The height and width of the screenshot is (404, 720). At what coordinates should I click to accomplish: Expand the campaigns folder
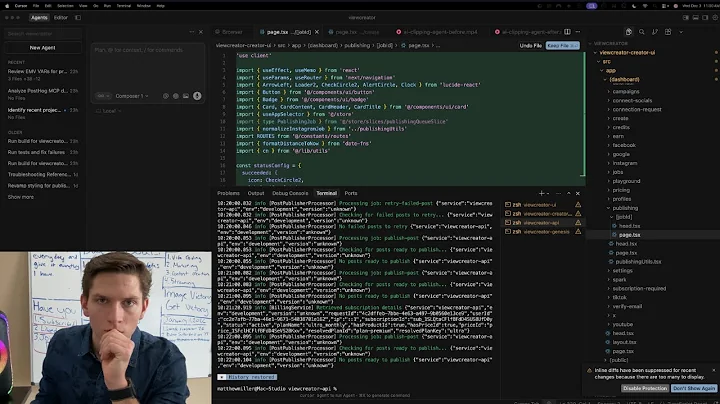coord(625,91)
